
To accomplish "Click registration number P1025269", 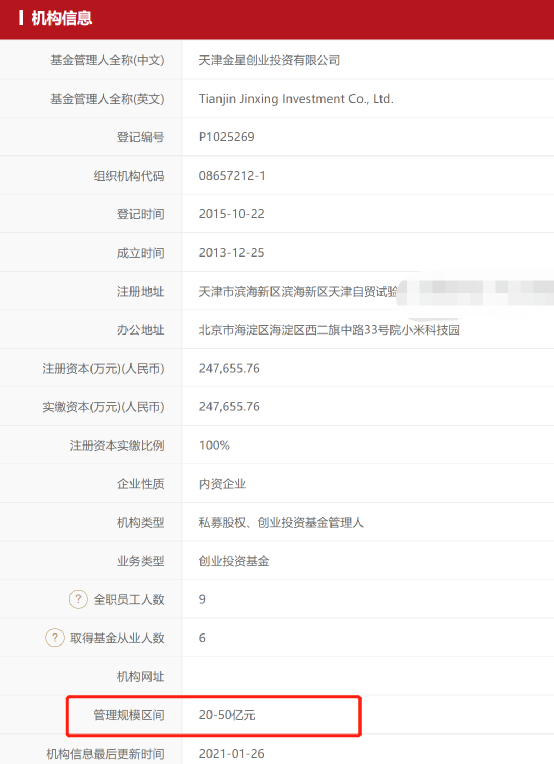I will pyautogui.click(x=227, y=137).
